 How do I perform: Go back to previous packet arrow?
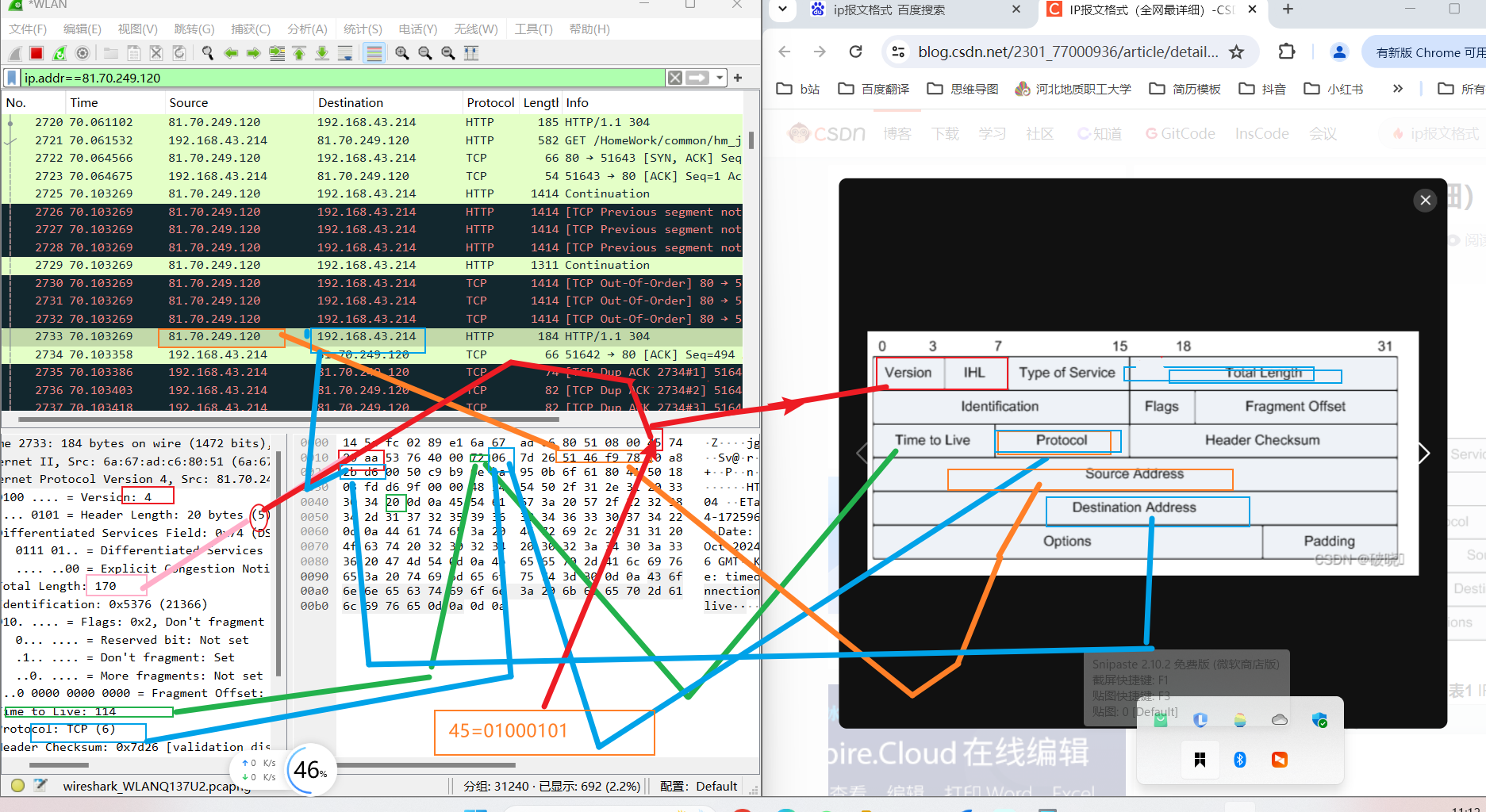(x=231, y=53)
